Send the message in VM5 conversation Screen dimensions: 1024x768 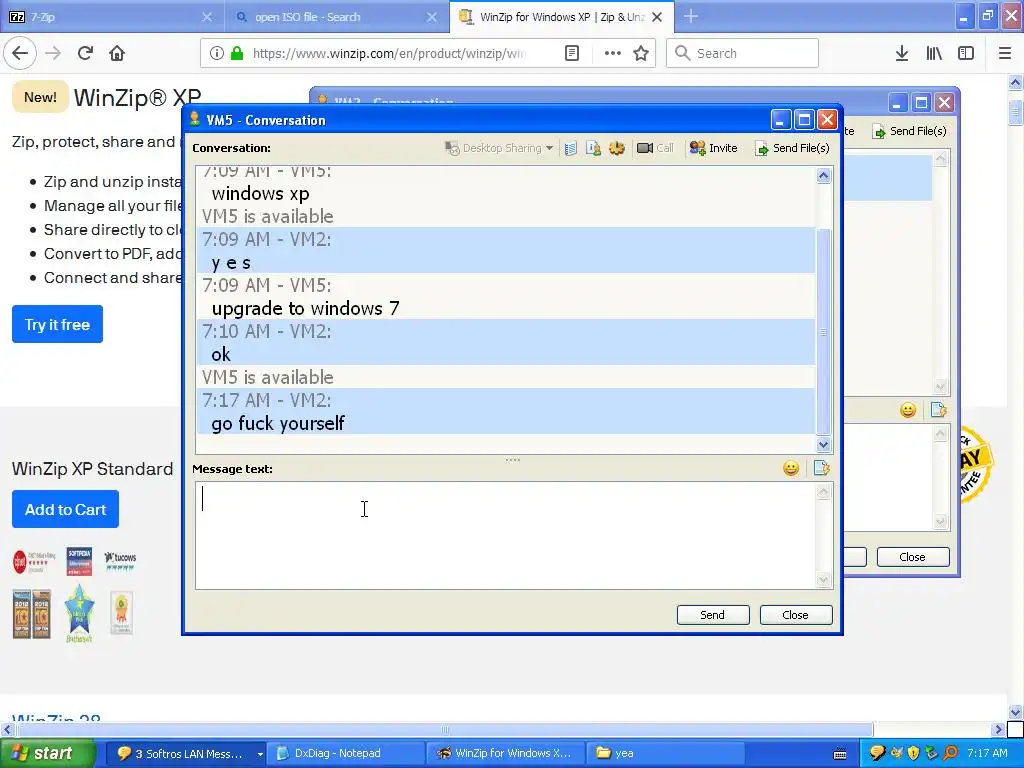(712, 615)
